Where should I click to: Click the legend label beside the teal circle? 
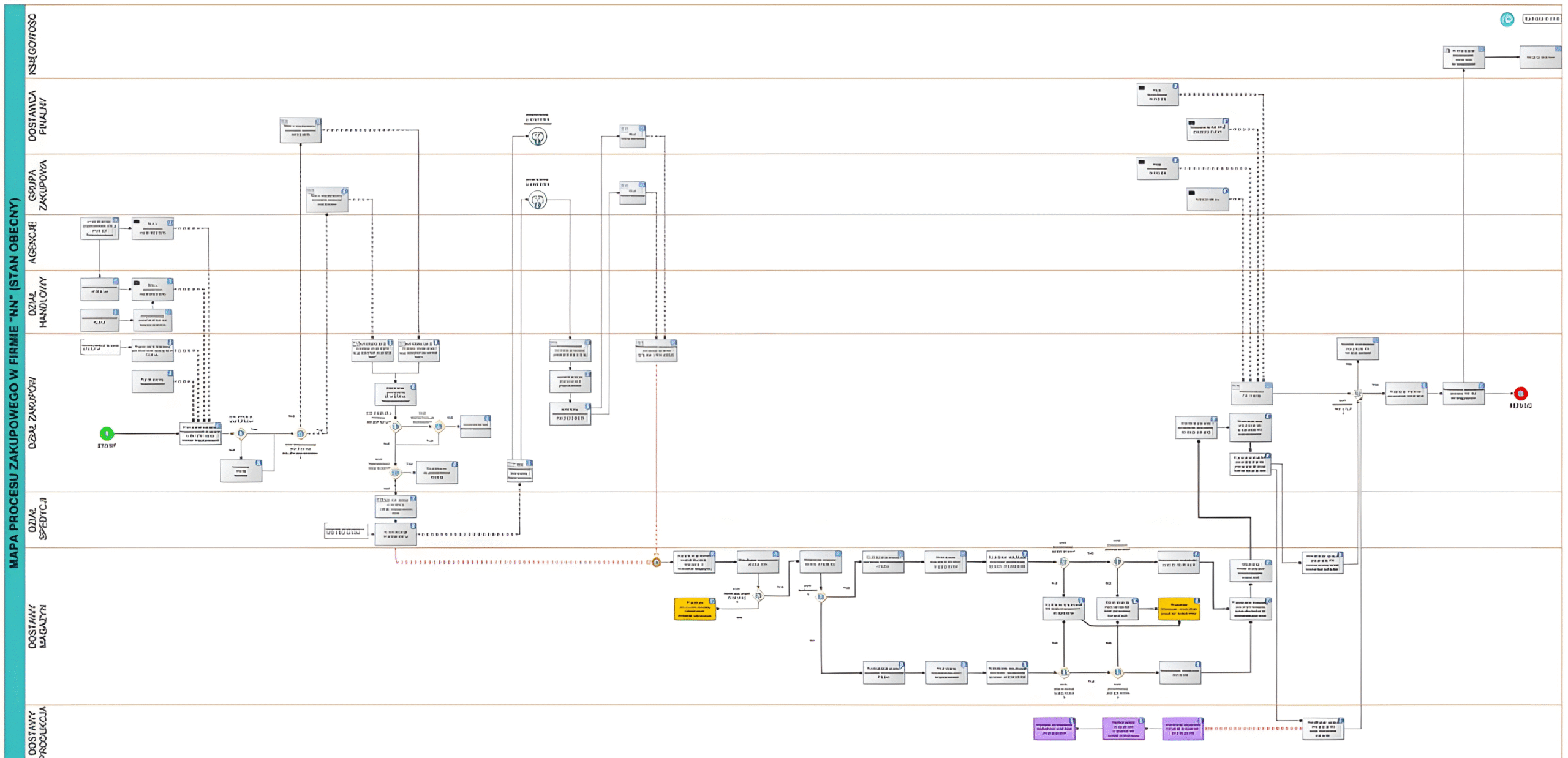[x=1542, y=20]
